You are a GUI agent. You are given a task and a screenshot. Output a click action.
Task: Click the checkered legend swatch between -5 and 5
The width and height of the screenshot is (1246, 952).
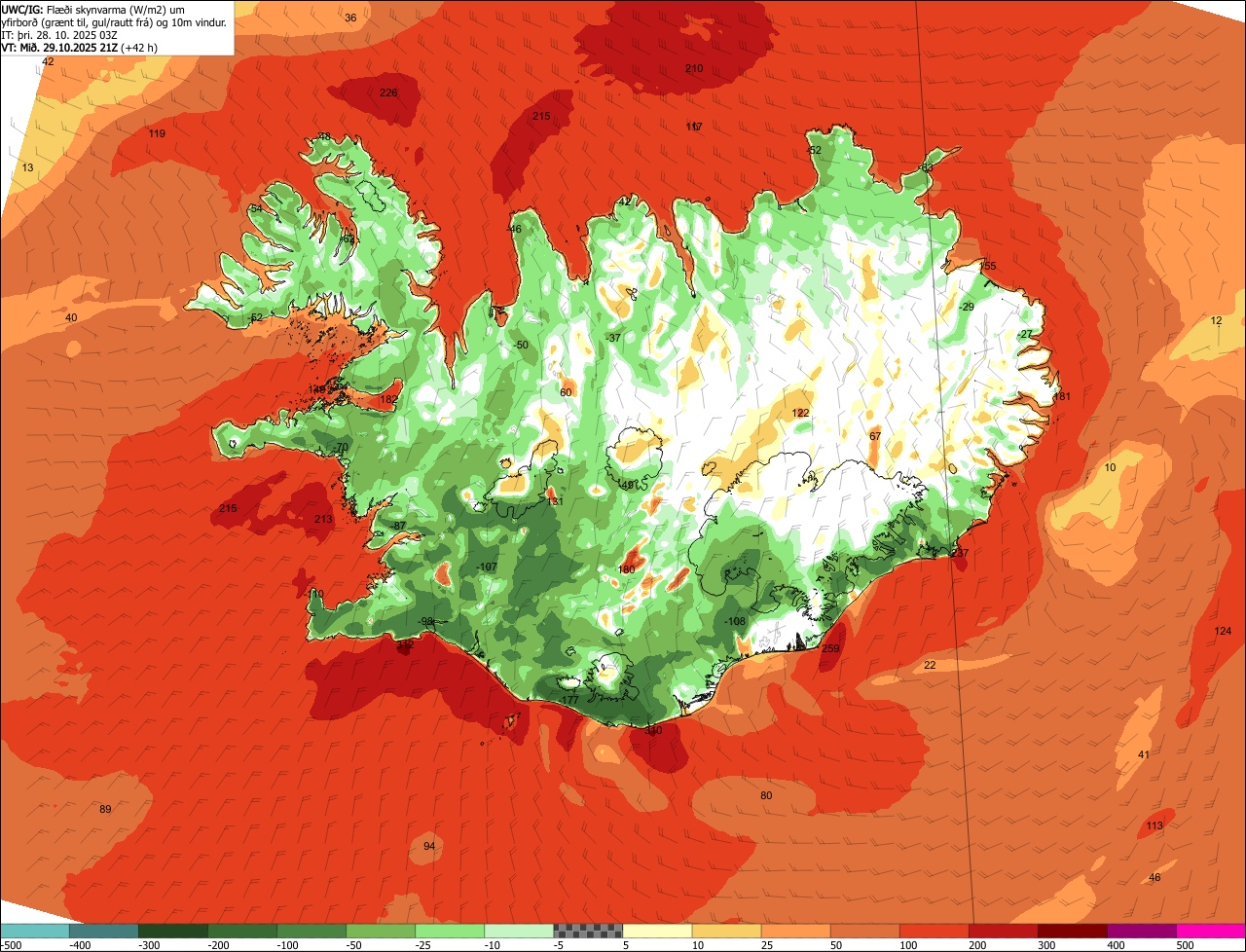coord(588,931)
